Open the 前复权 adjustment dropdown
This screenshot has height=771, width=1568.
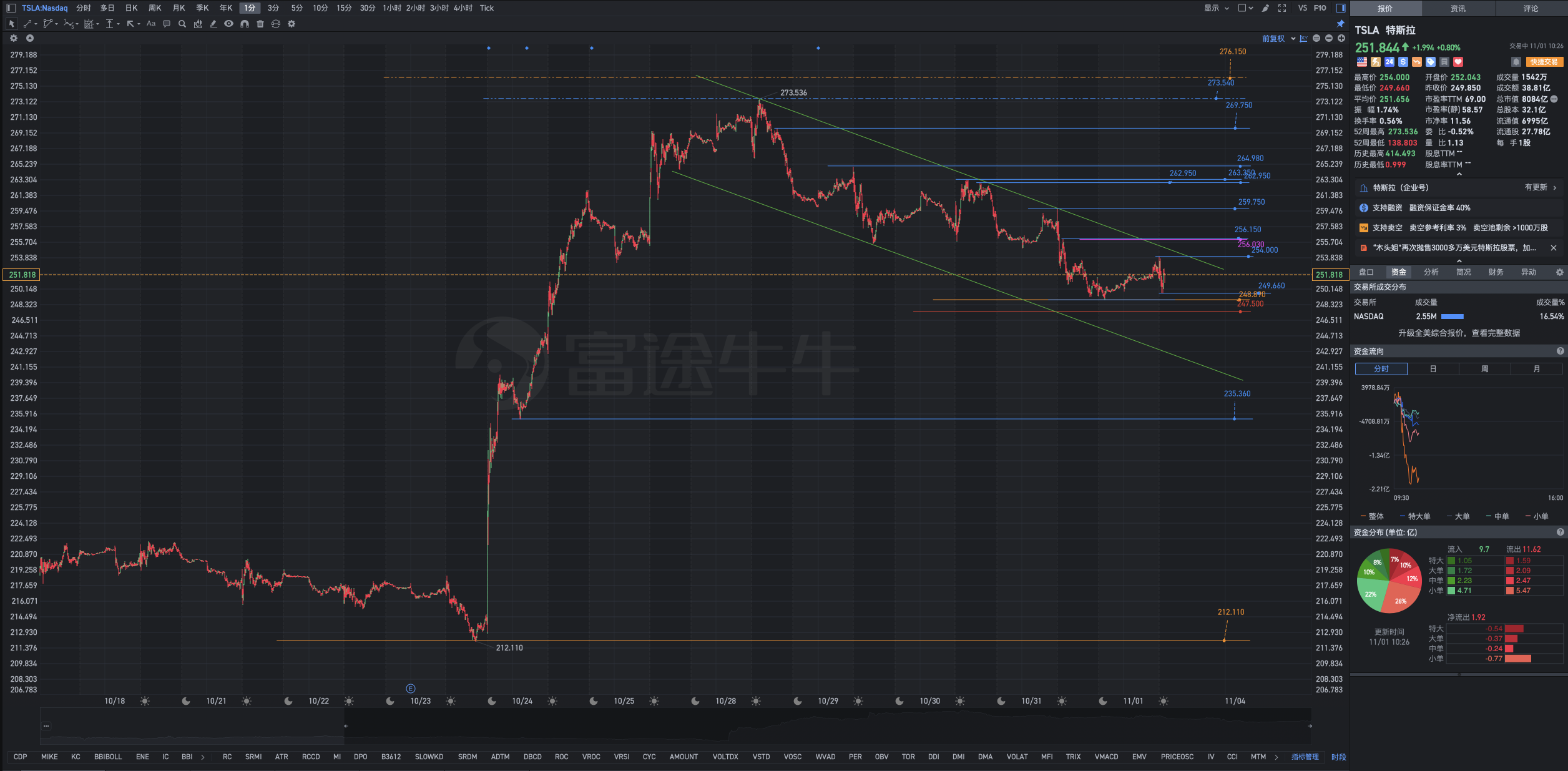[1278, 39]
